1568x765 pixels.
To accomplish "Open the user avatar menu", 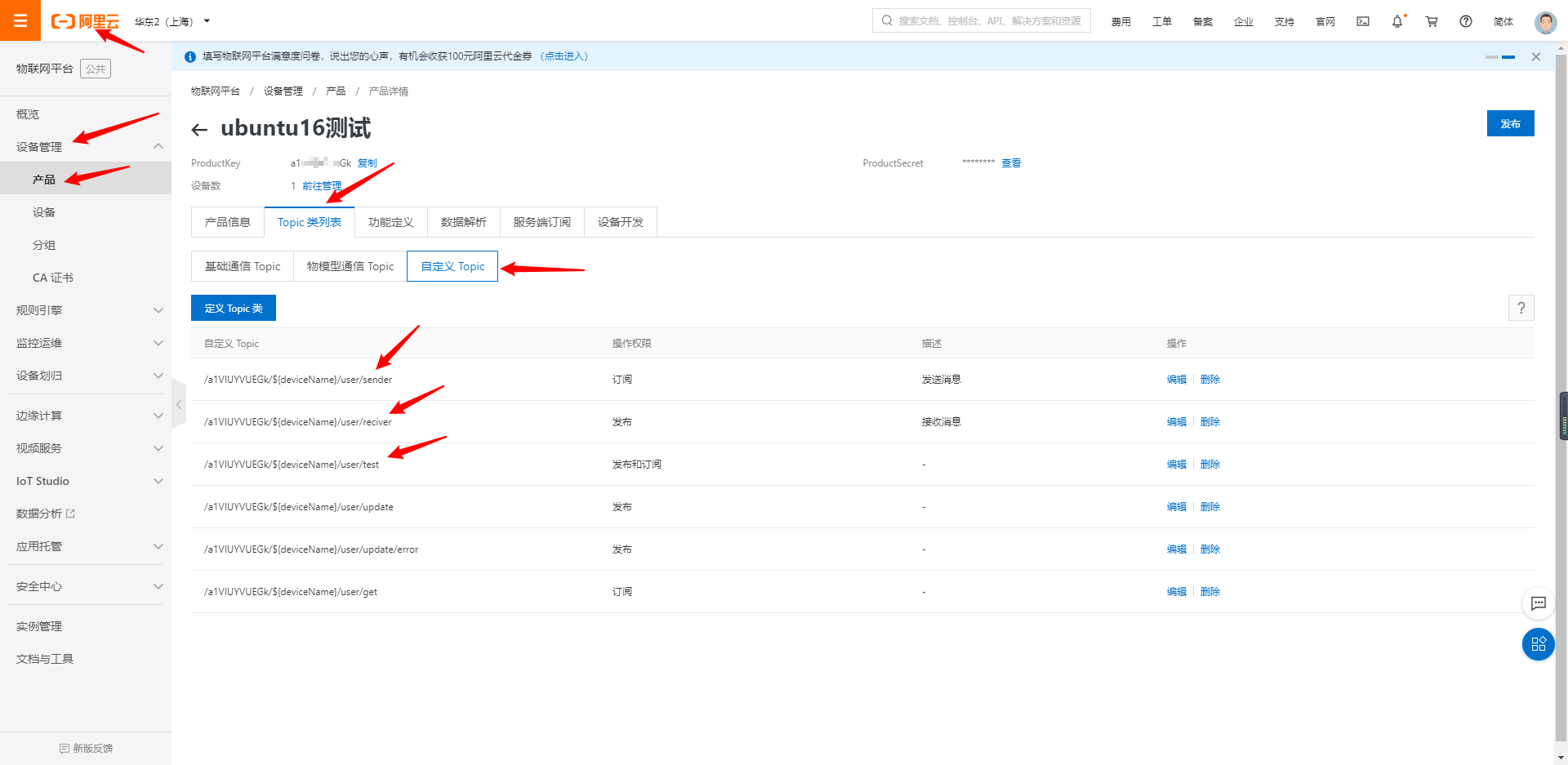I will 1545,22.
